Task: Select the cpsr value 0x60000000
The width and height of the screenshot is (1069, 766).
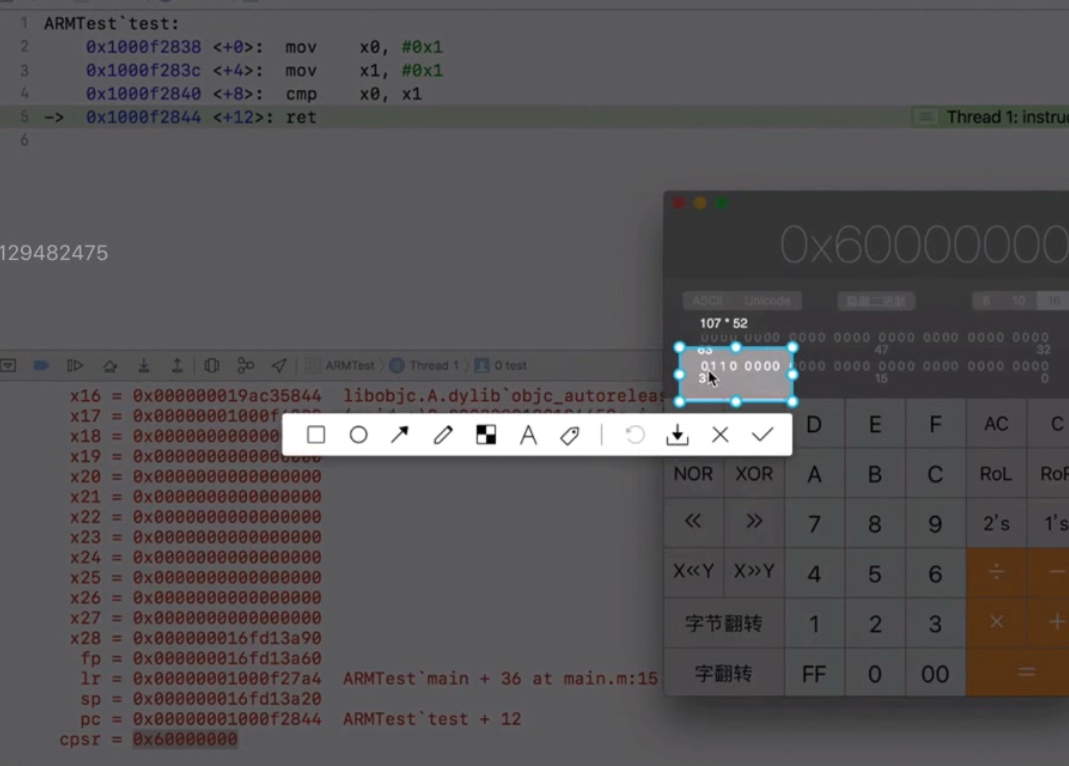Action: [185, 739]
